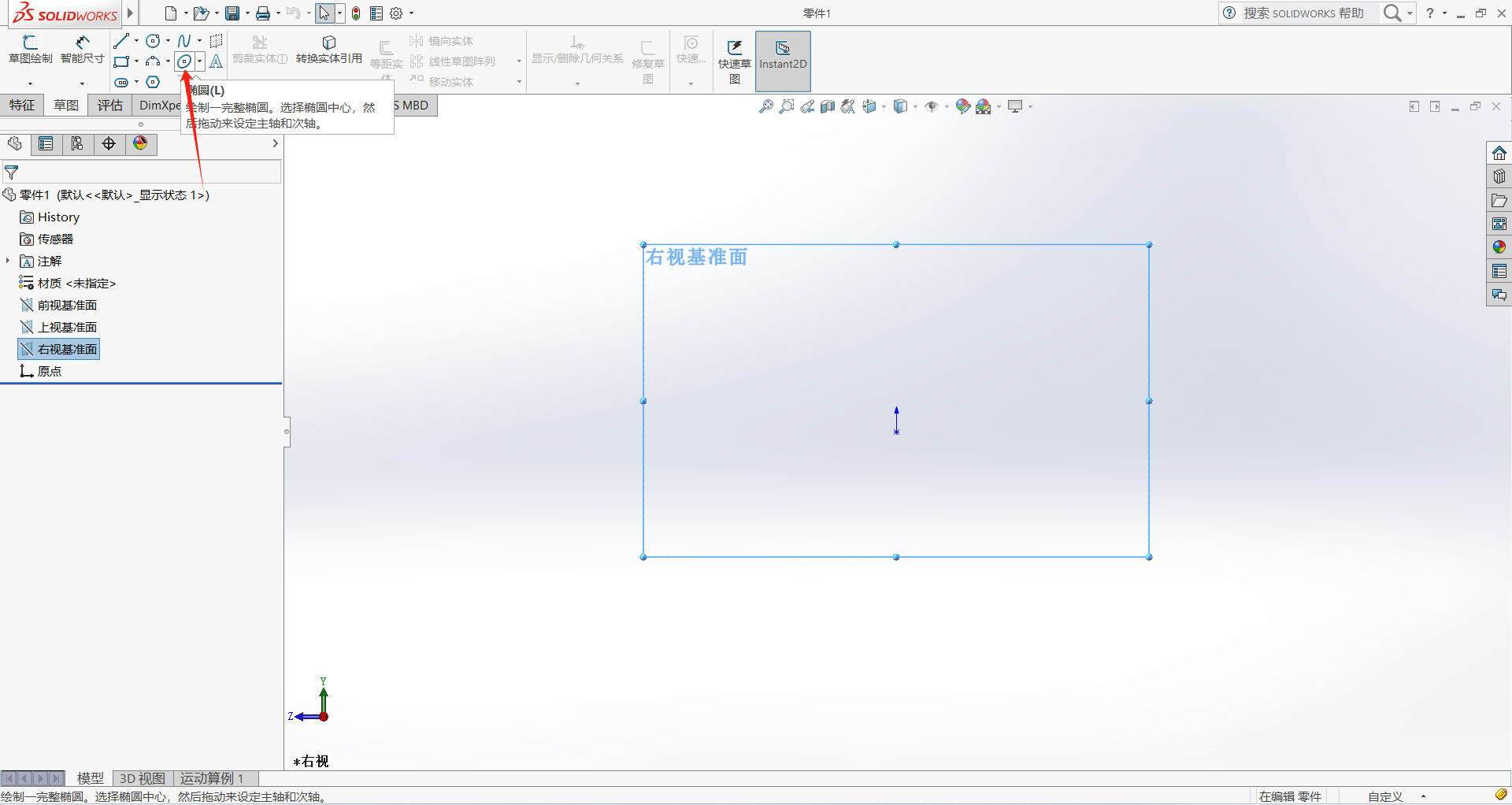Select the Corner Rectangle tool

pyautogui.click(x=120, y=61)
